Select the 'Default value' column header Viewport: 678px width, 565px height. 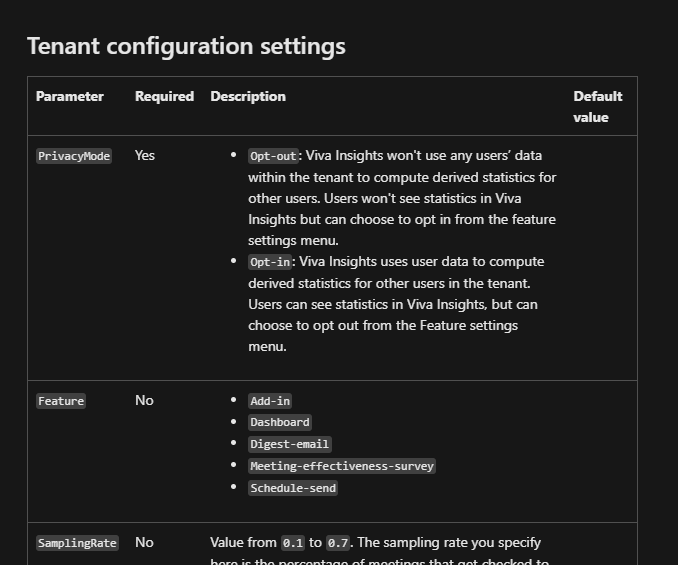(598, 107)
